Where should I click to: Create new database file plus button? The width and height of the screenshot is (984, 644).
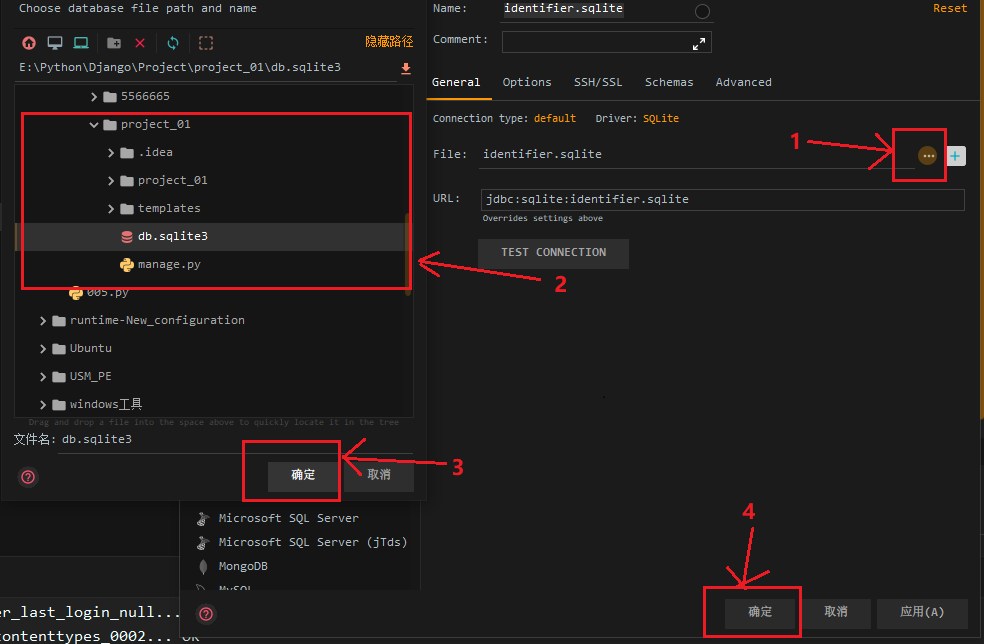(x=955, y=156)
